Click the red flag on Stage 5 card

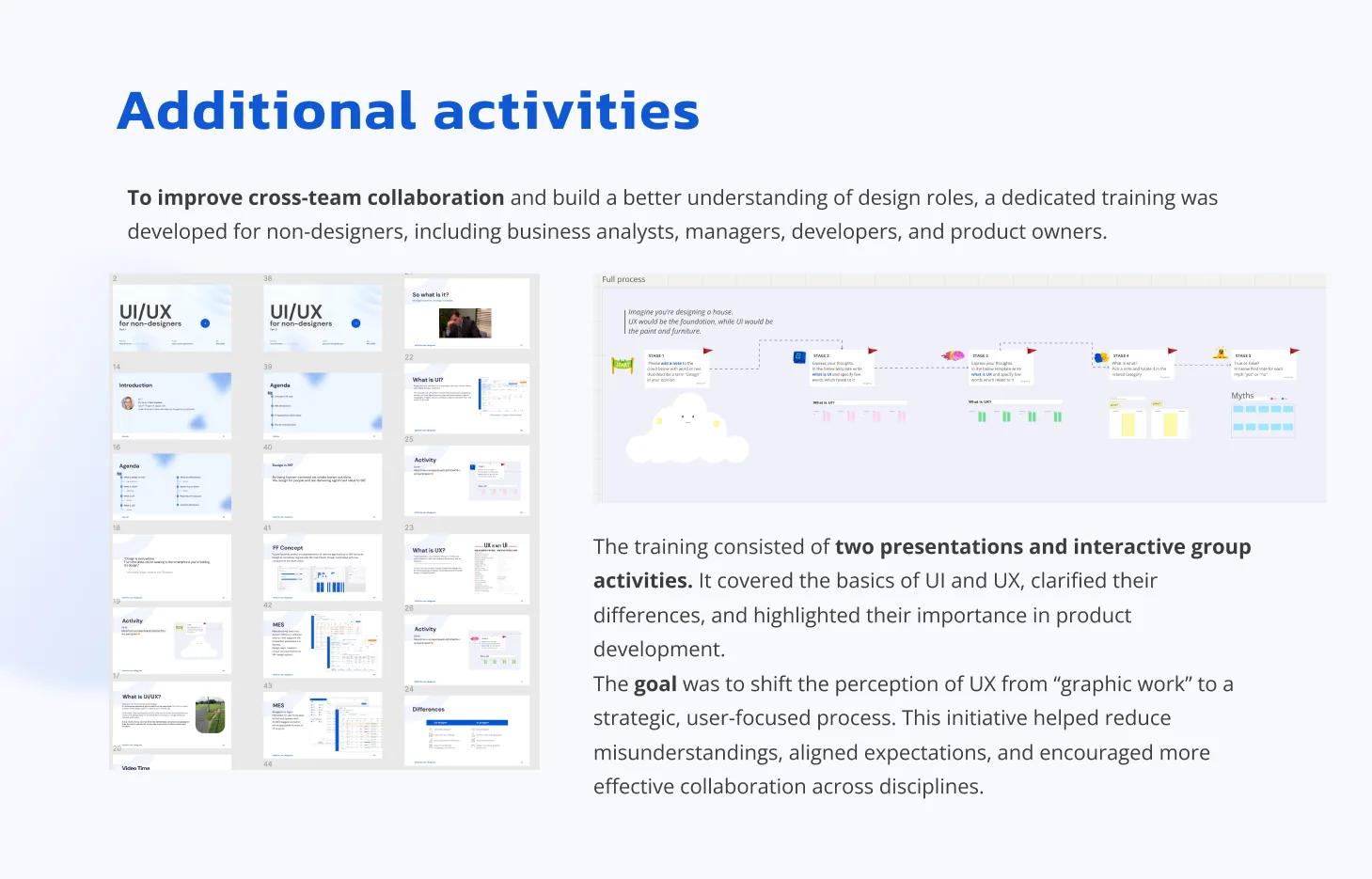coord(1295,351)
